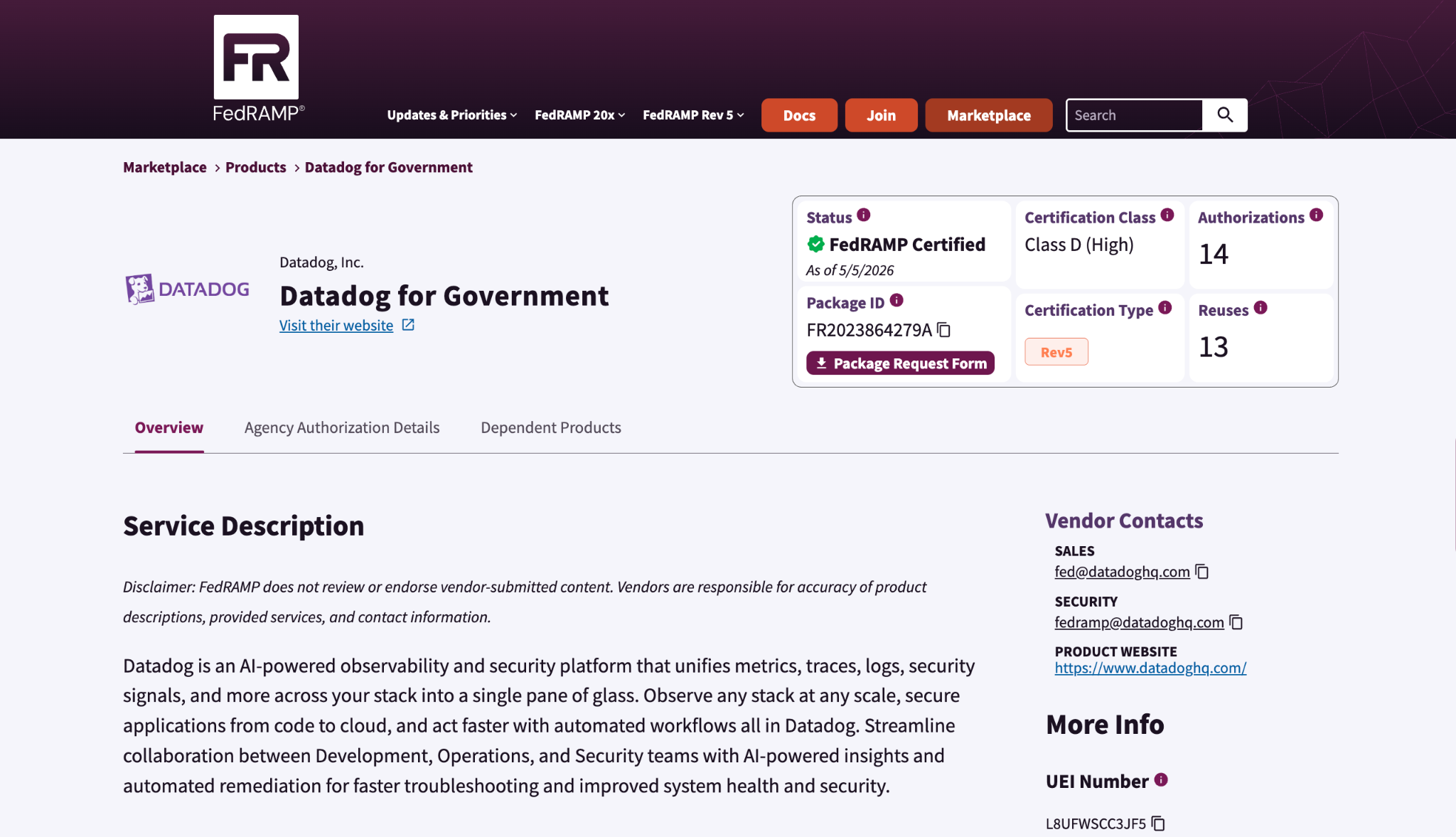Screen dimensions: 1456x837
Task: Copy the Package ID FR2023864279A
Action: [x=943, y=330]
